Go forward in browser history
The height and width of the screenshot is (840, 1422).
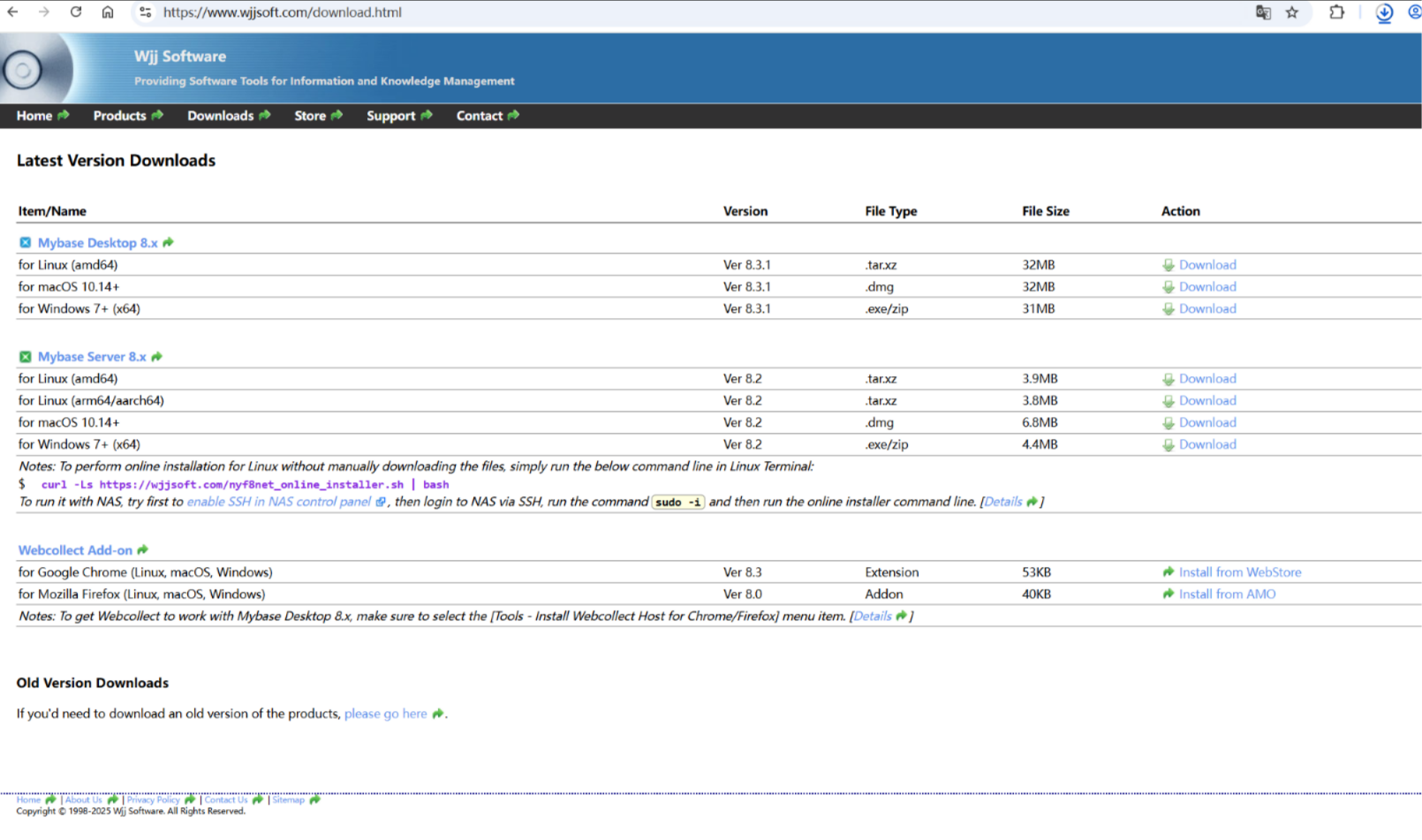44,12
